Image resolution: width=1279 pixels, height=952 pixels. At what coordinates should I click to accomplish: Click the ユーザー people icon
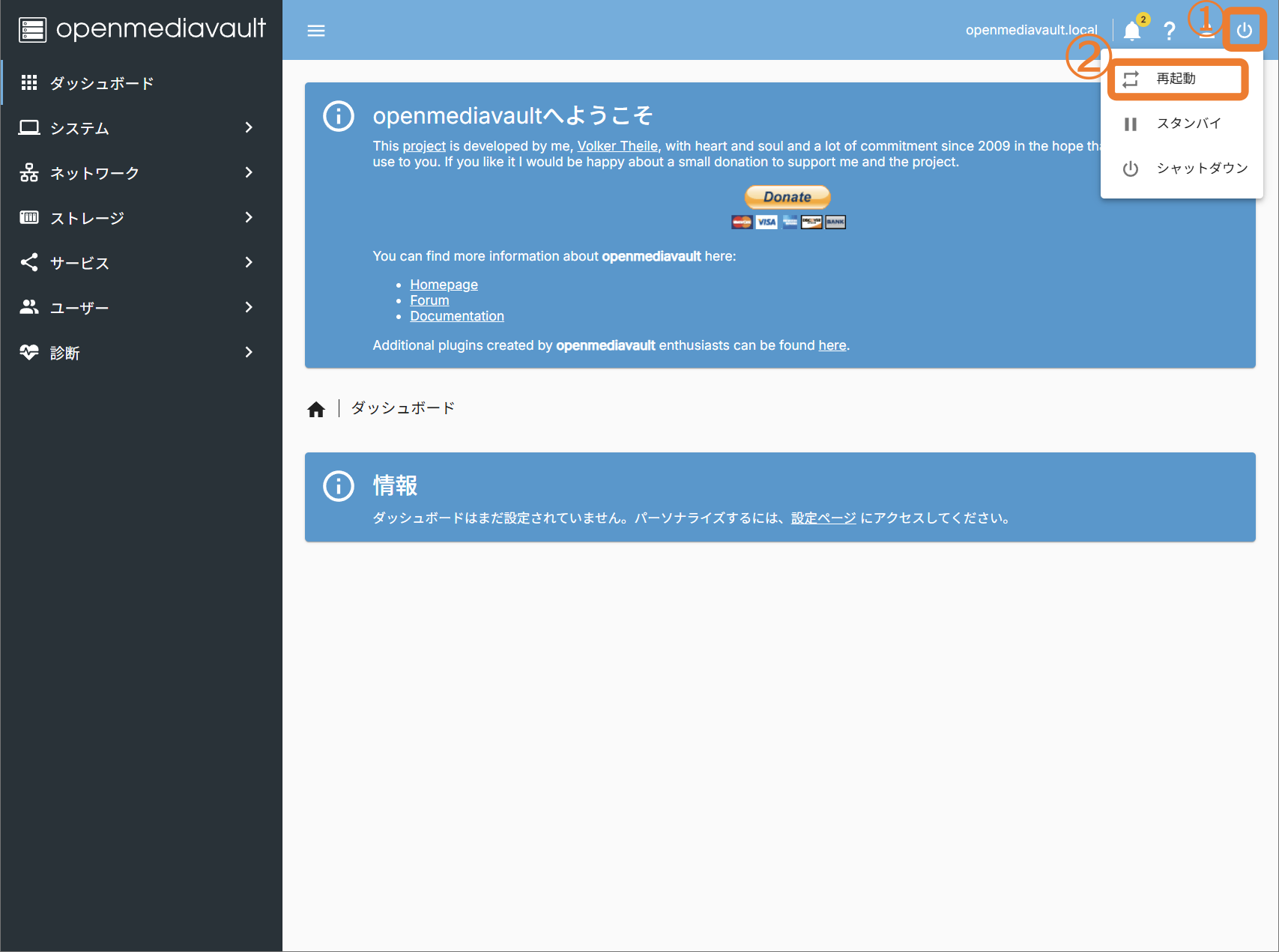point(29,307)
